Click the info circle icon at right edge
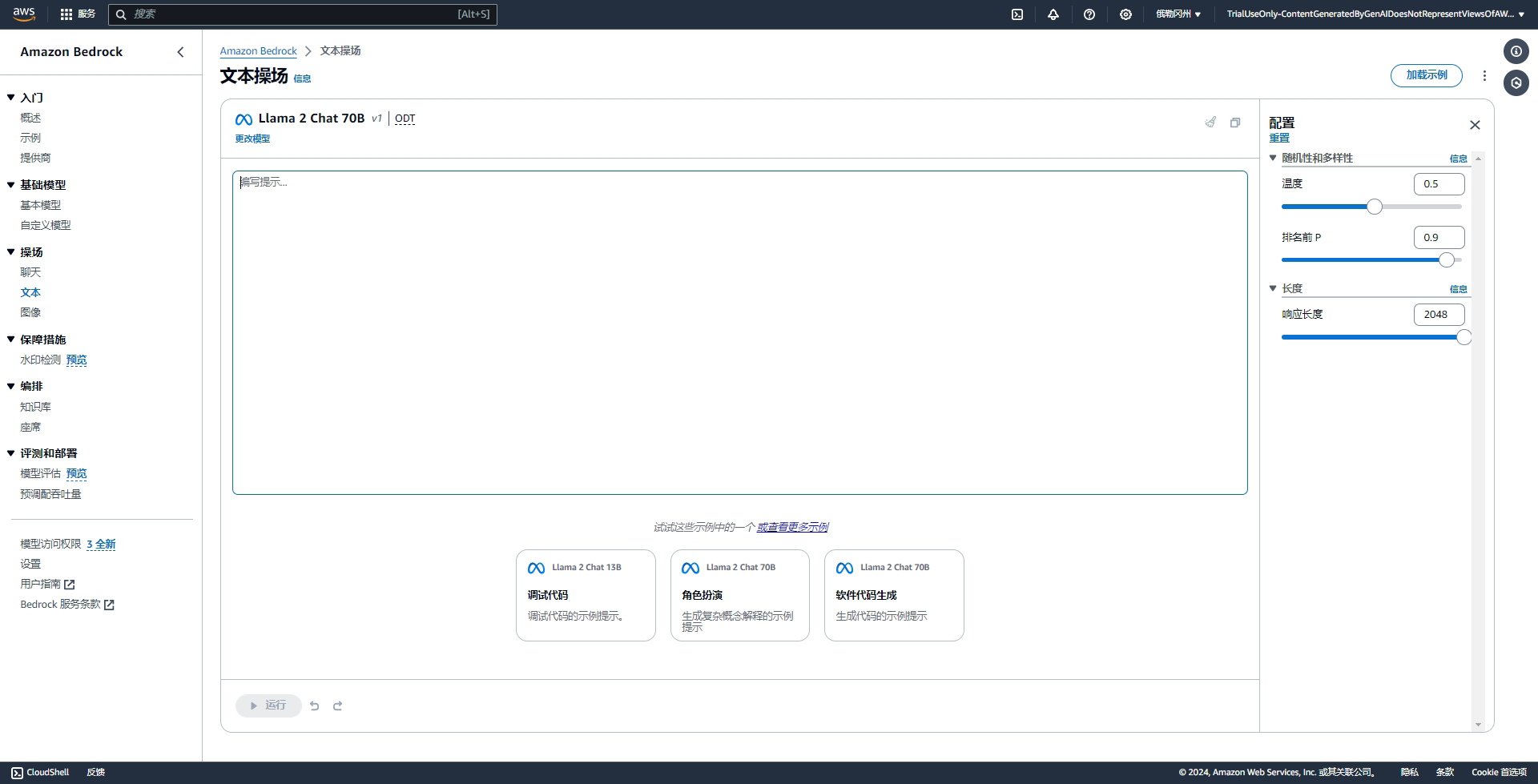The image size is (1538, 784). click(x=1516, y=52)
